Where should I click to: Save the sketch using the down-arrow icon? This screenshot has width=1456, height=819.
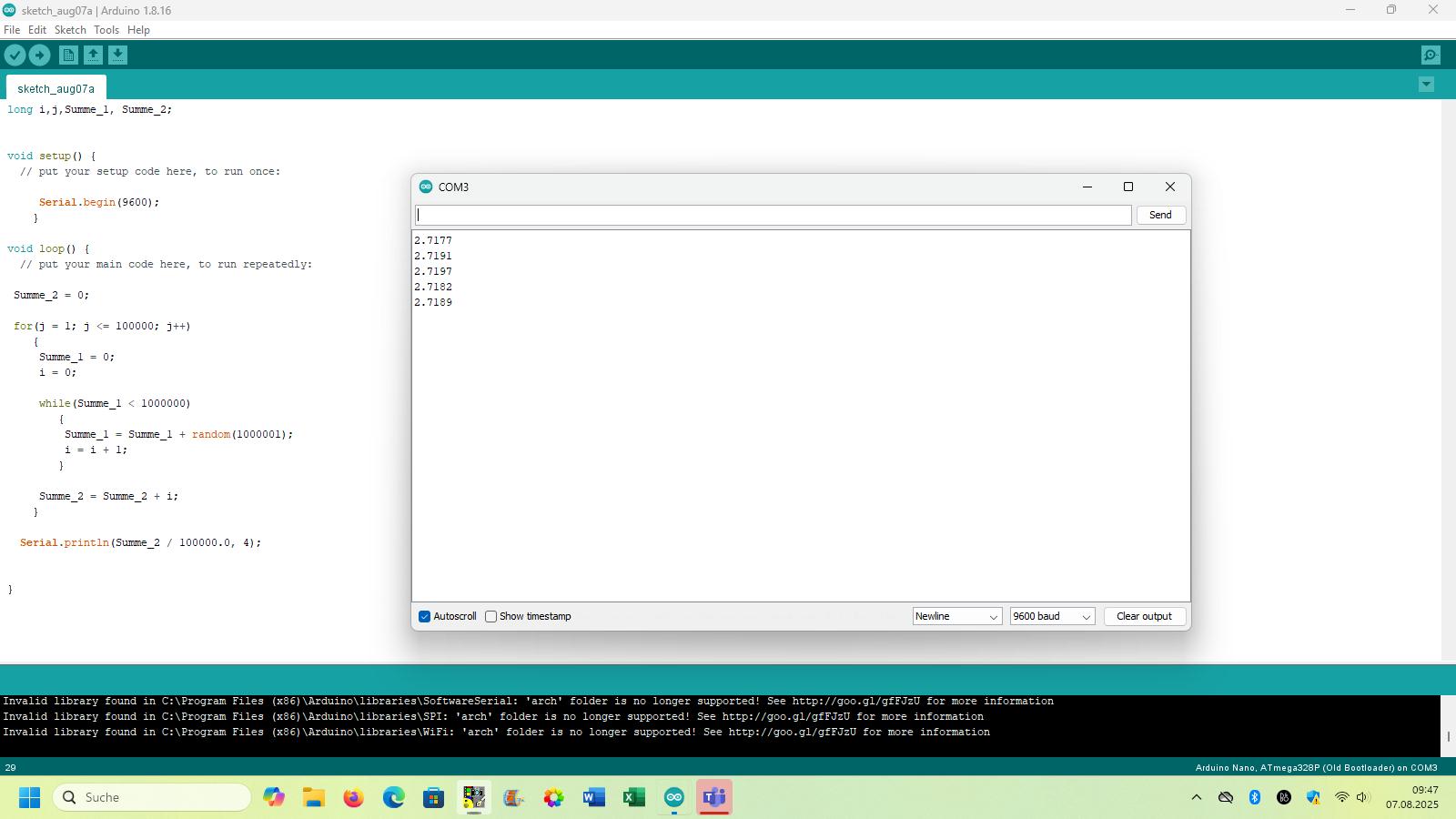pos(117,56)
